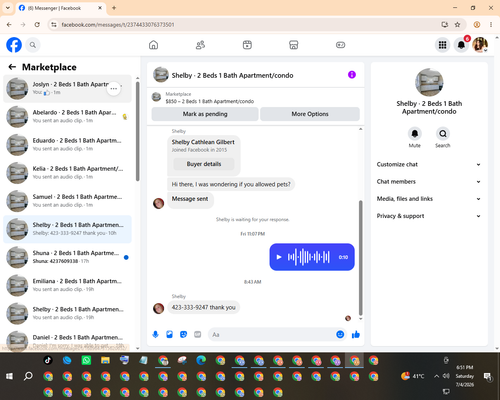Open Marketplace storefront icon in navigation
This screenshot has width=500, height=400.
(x=294, y=45)
